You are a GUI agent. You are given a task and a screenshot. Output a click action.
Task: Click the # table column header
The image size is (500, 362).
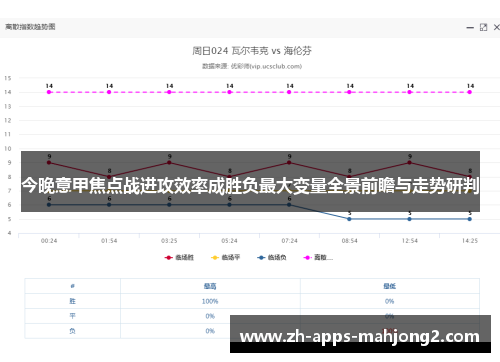point(72,286)
